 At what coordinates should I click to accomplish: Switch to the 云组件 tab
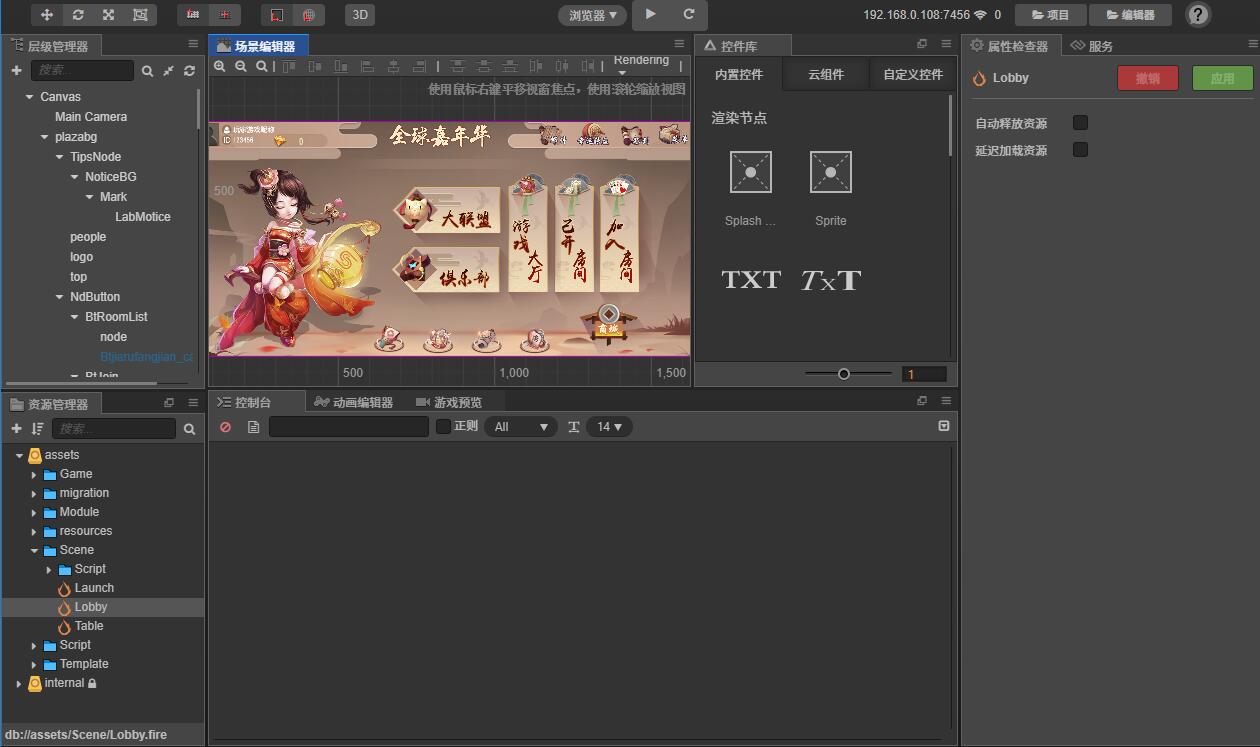pos(825,73)
